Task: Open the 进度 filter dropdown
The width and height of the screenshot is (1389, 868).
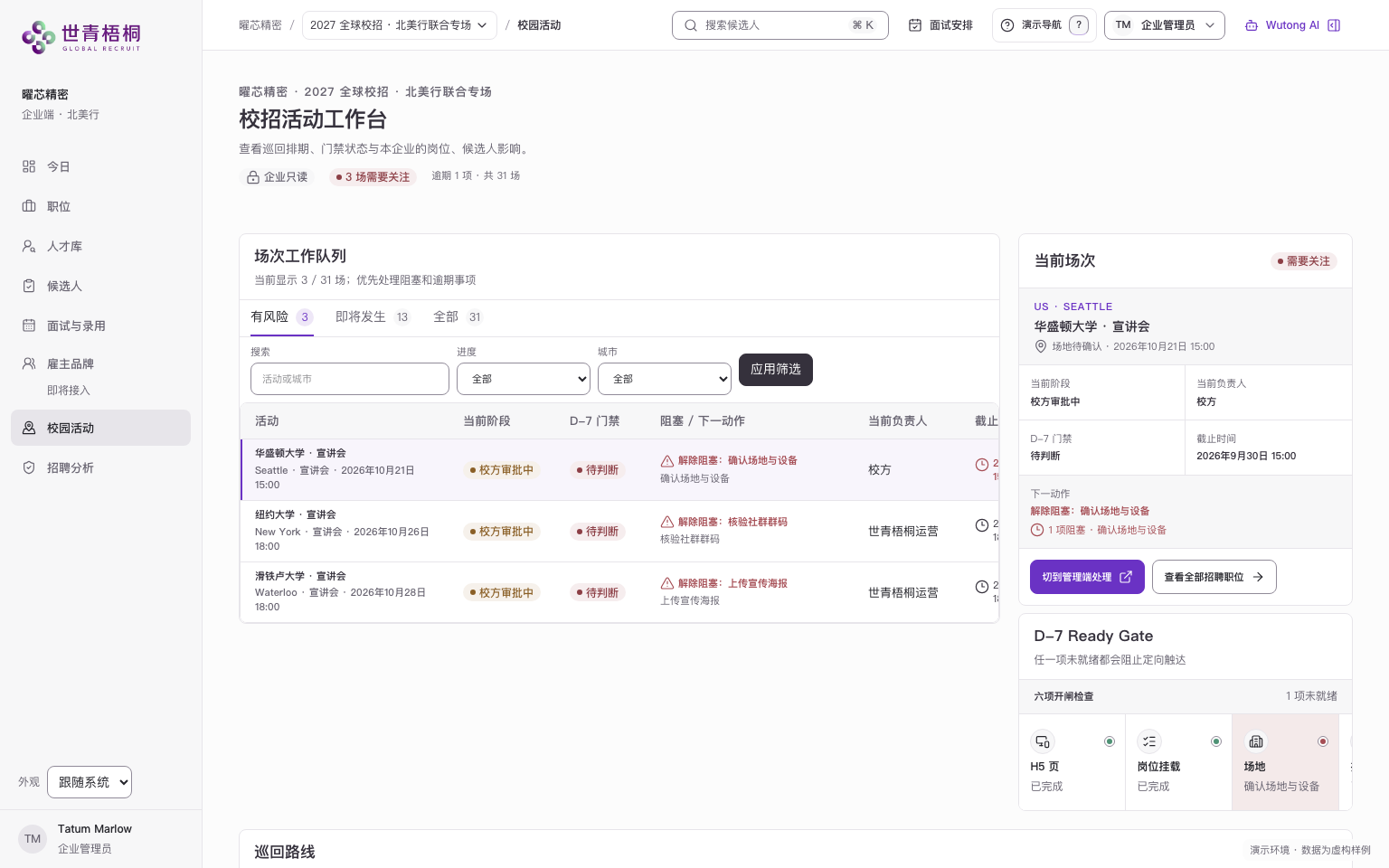Action: pos(524,379)
